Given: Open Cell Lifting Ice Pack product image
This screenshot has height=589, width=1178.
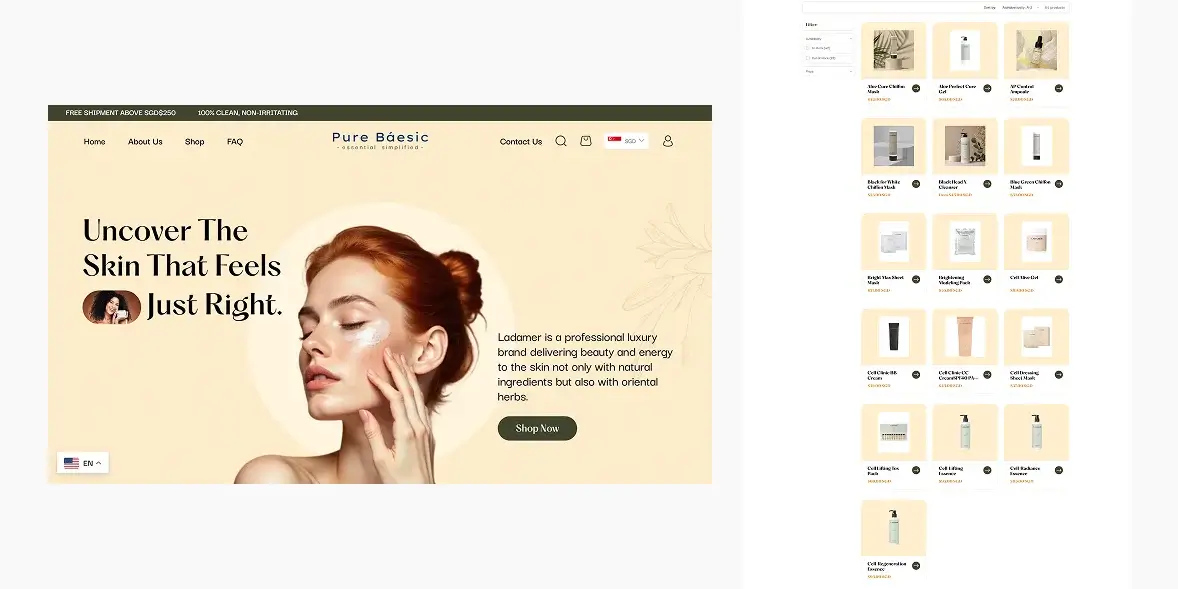Looking at the screenshot, I should click(x=894, y=432).
